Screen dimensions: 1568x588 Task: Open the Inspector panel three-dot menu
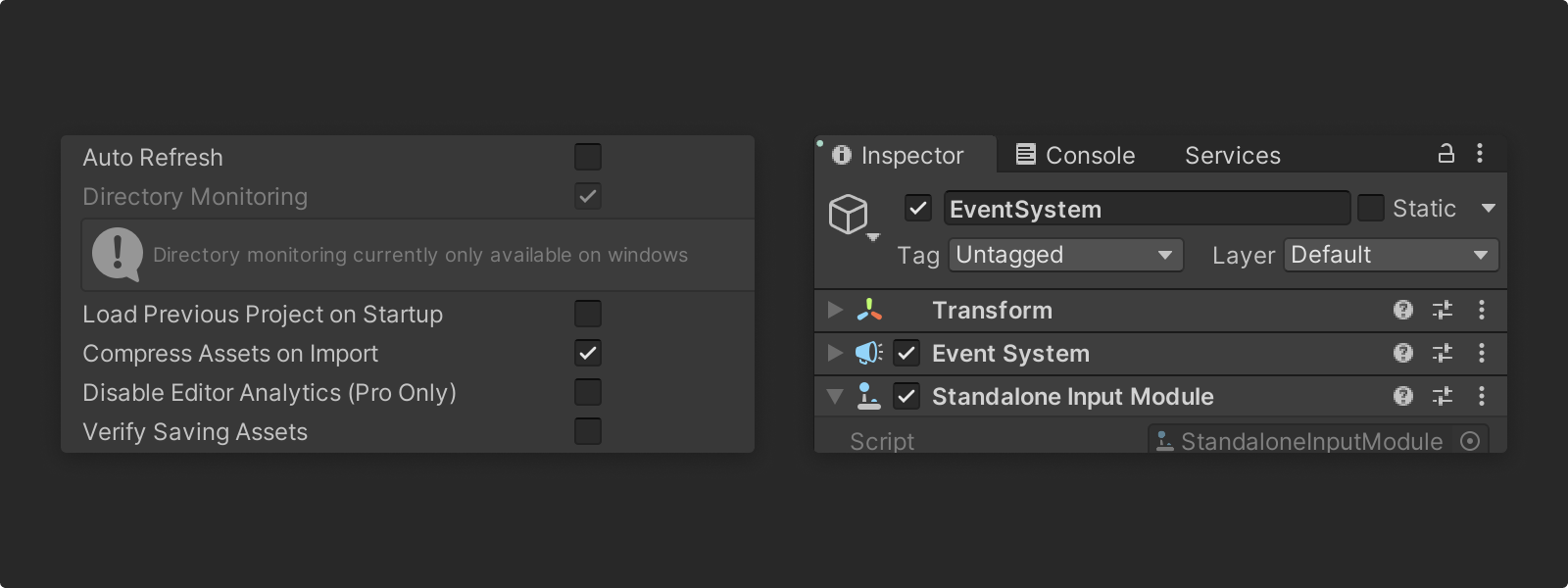1480,153
